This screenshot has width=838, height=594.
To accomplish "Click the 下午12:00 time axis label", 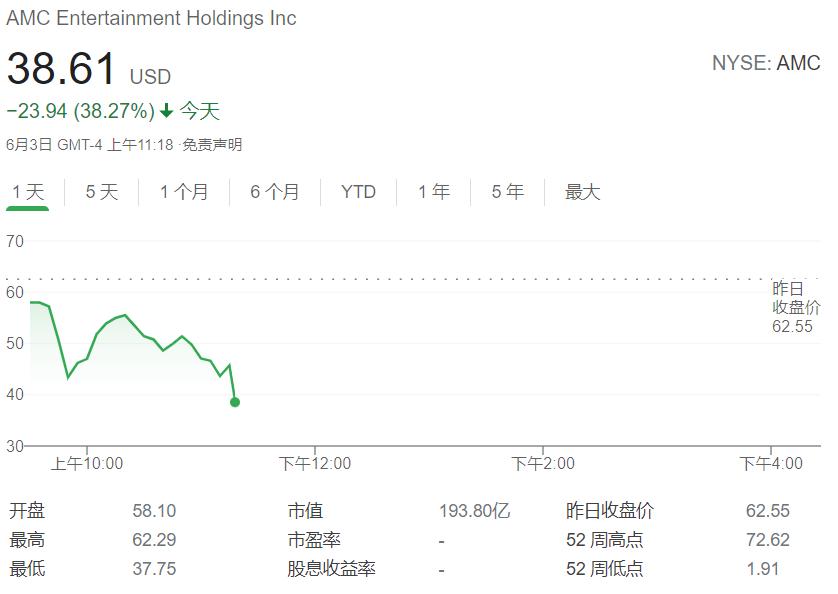I will click(315, 464).
